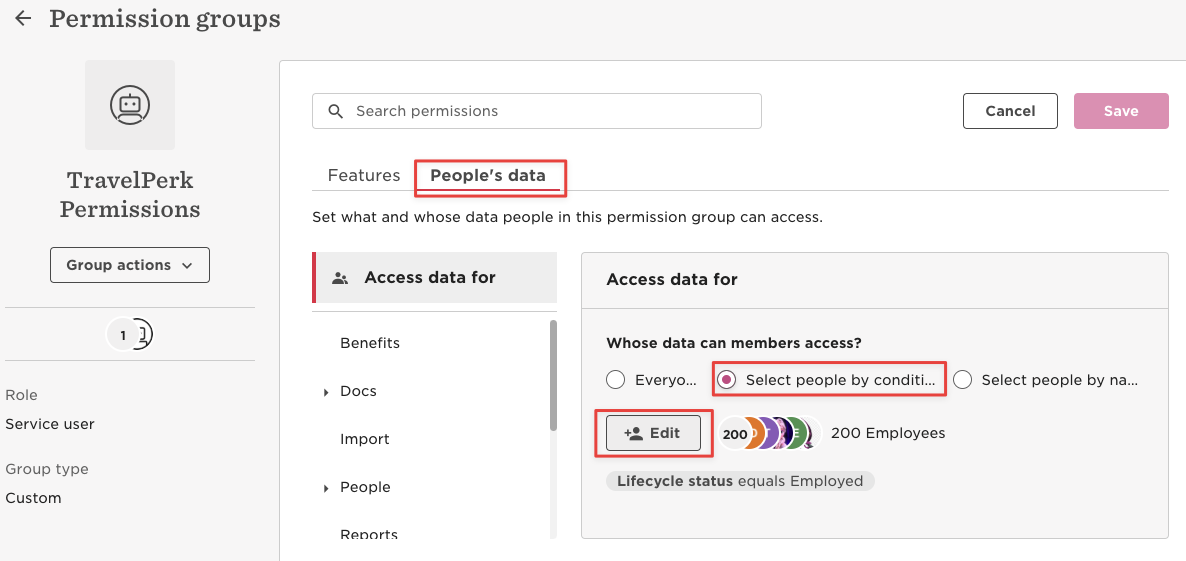Click the magnifier icon in search permissions
Viewport: 1186px width, 561px height.
point(336,111)
